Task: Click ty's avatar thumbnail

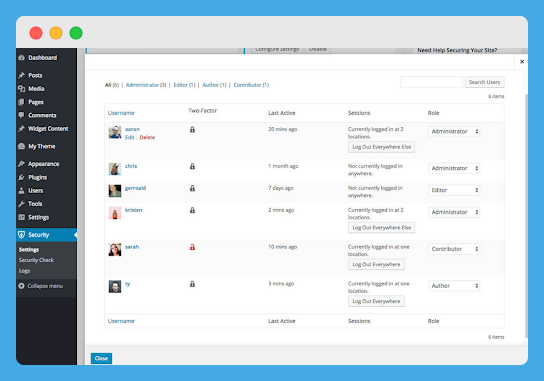Action: point(115,287)
